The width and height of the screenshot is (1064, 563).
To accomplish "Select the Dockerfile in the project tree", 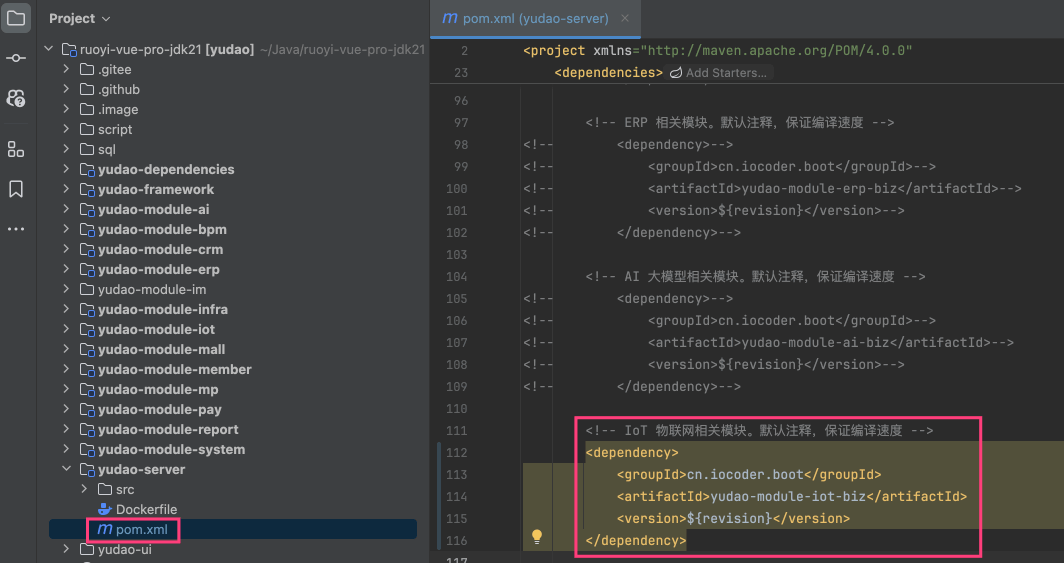I will pyautogui.click(x=146, y=509).
